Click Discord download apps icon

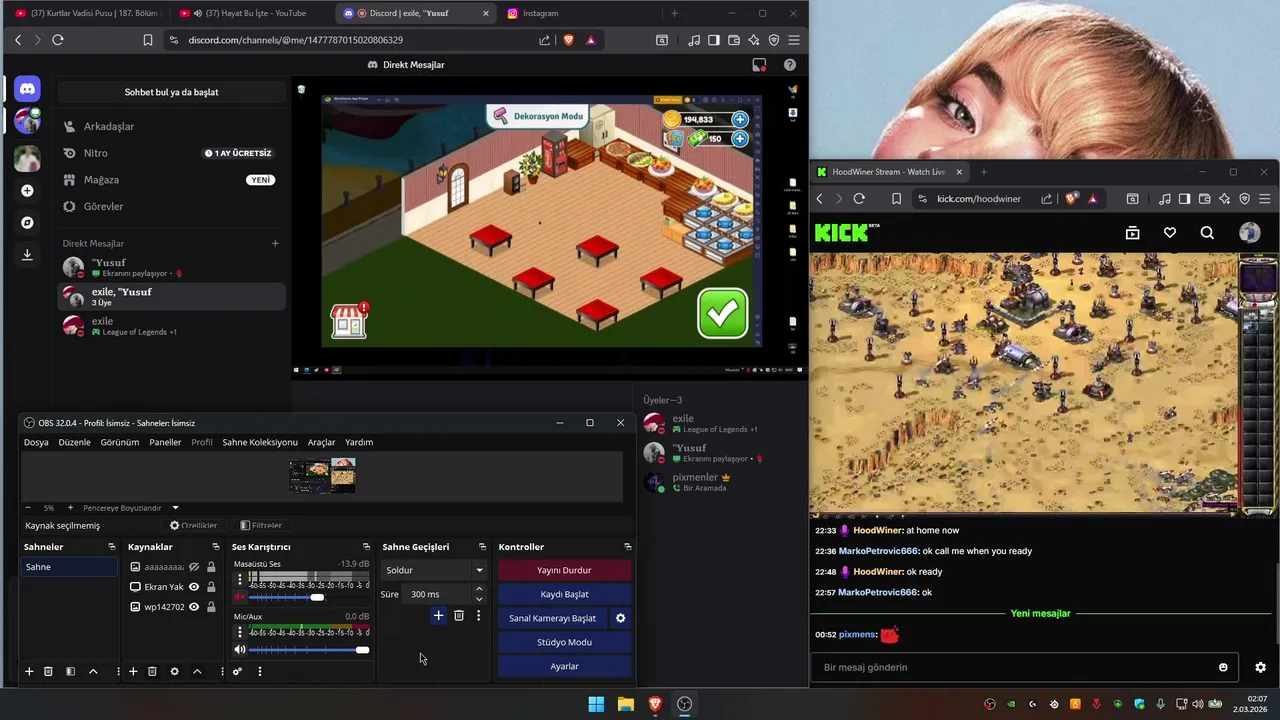tap(27, 254)
